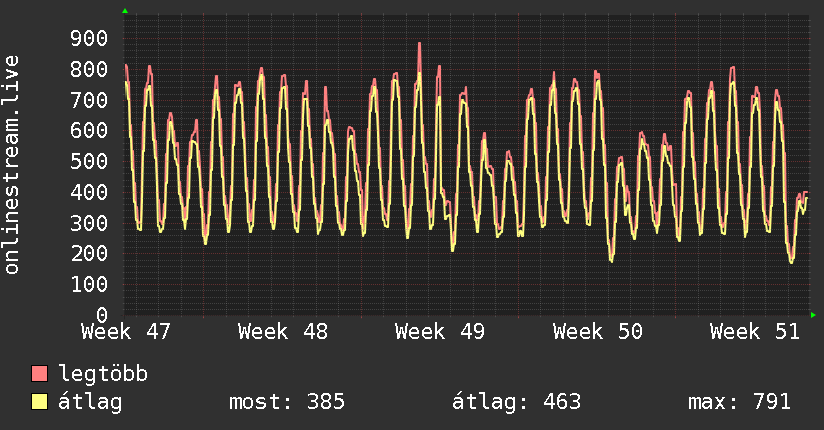Click the Week 49 axis label
The image size is (824, 430).
(440, 332)
